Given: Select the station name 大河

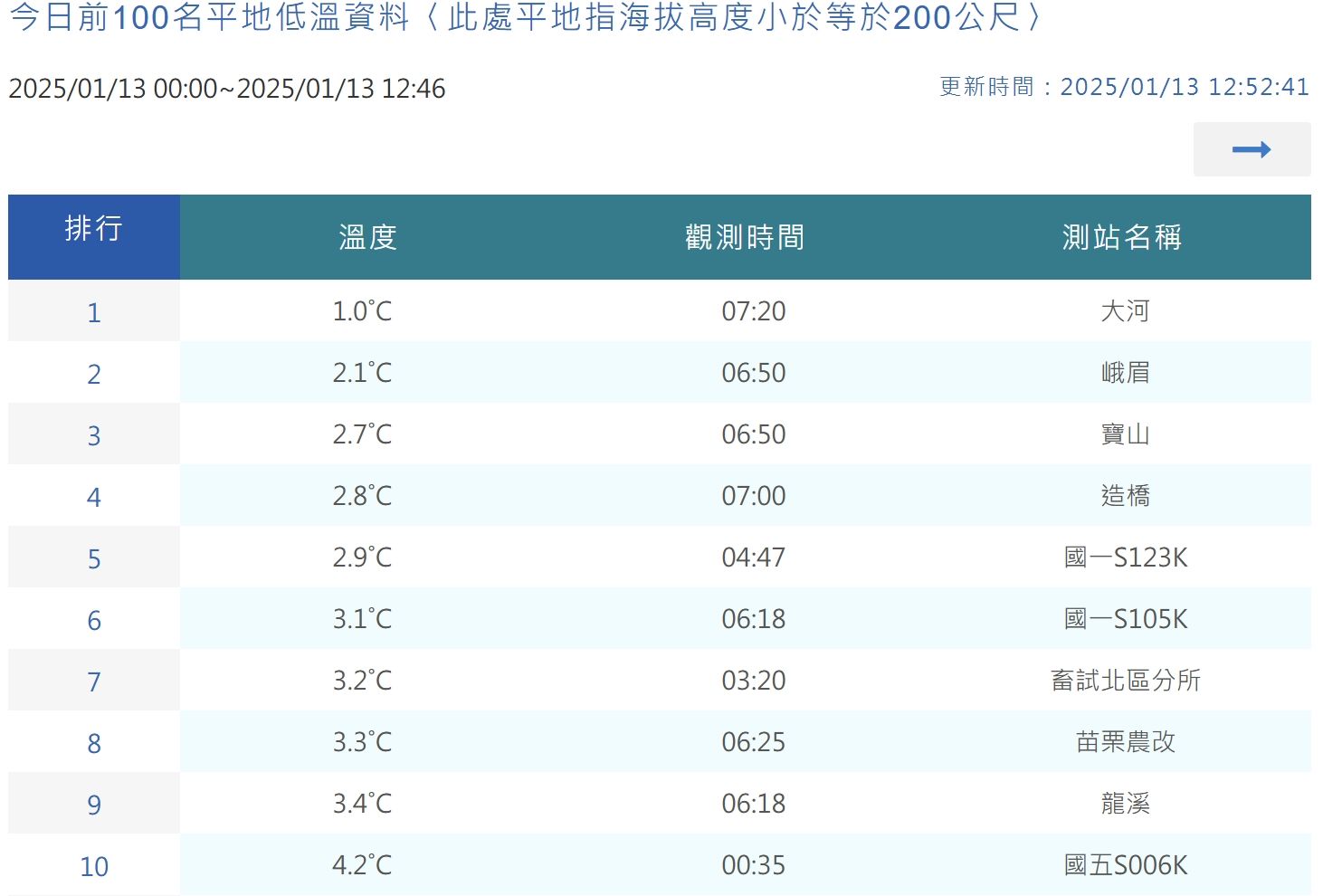Looking at the screenshot, I should [x=1125, y=311].
